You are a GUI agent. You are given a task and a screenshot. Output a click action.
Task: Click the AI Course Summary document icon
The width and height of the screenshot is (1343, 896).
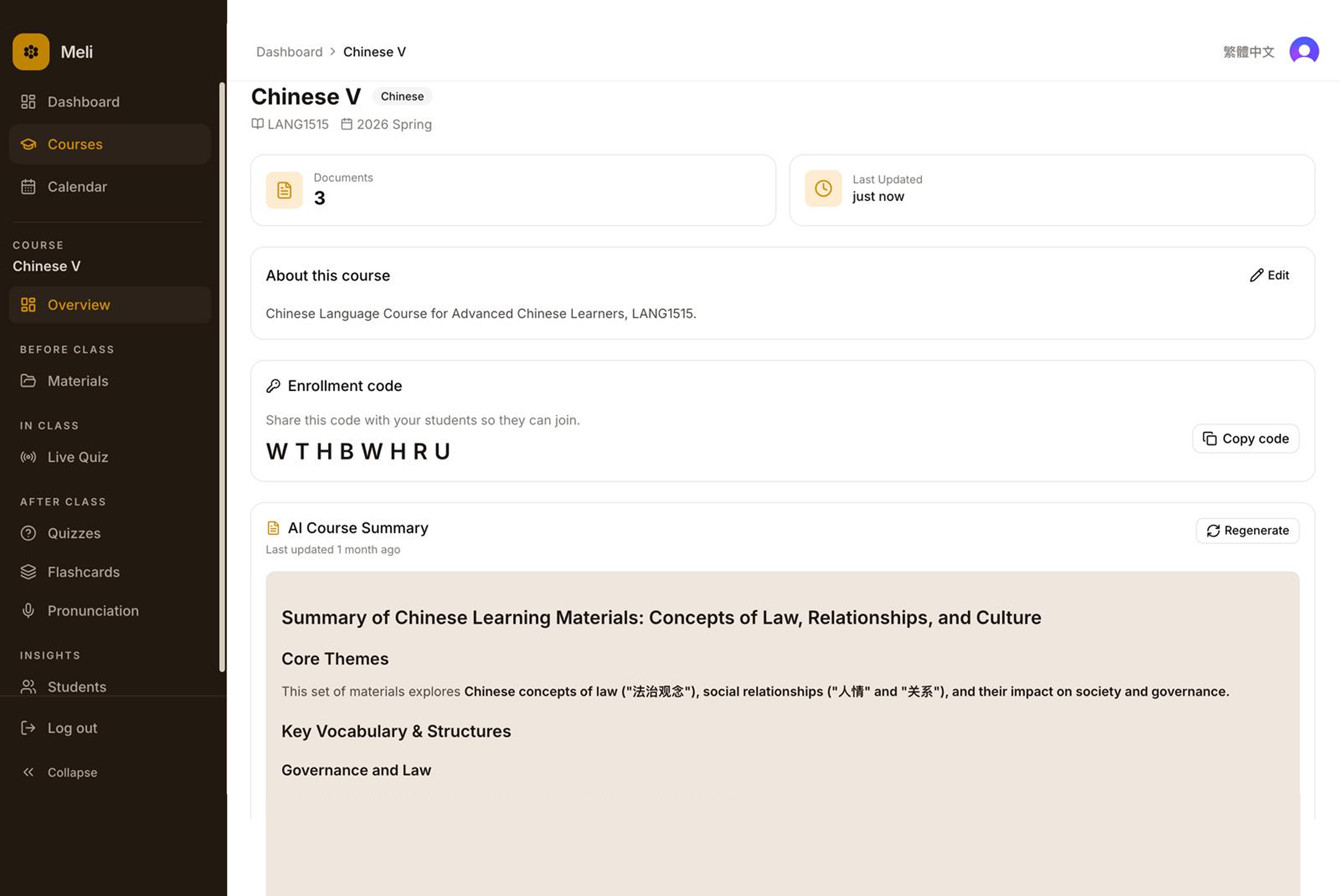tap(273, 529)
